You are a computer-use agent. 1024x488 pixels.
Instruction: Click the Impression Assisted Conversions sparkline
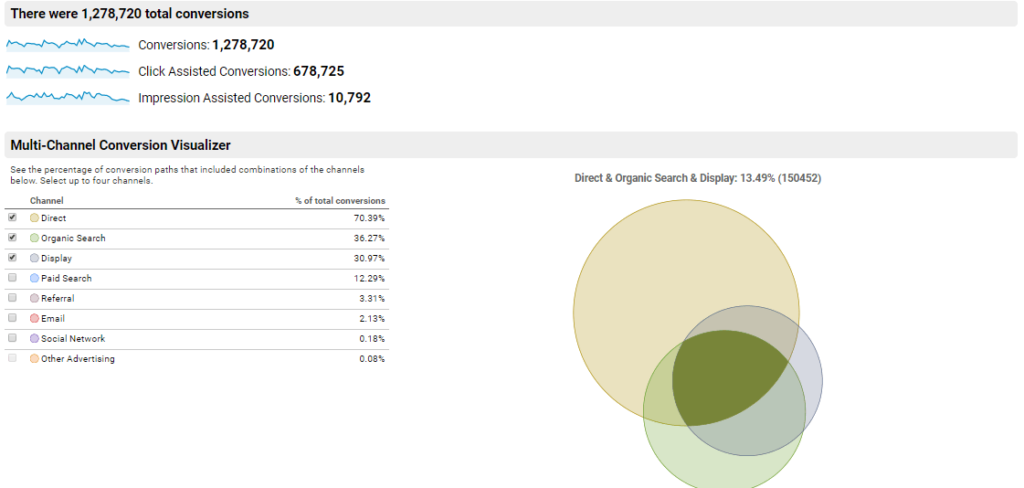(68, 97)
